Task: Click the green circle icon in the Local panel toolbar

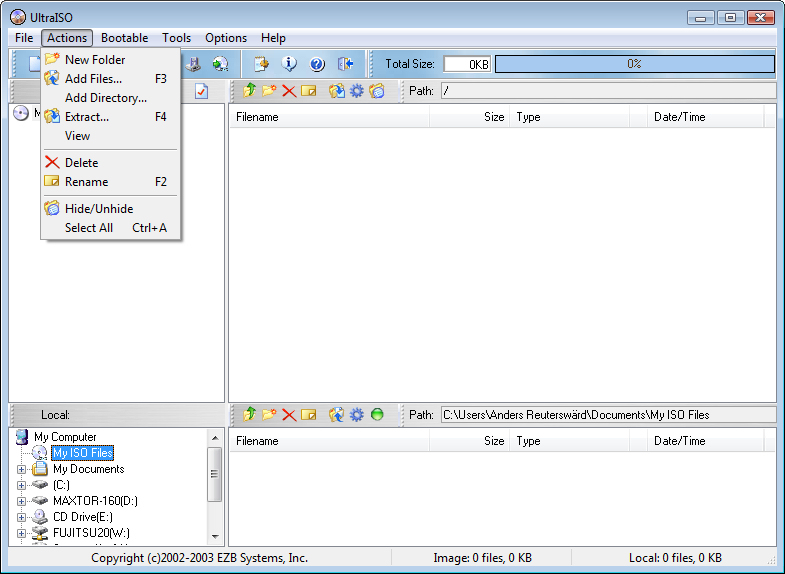Action: click(377, 414)
